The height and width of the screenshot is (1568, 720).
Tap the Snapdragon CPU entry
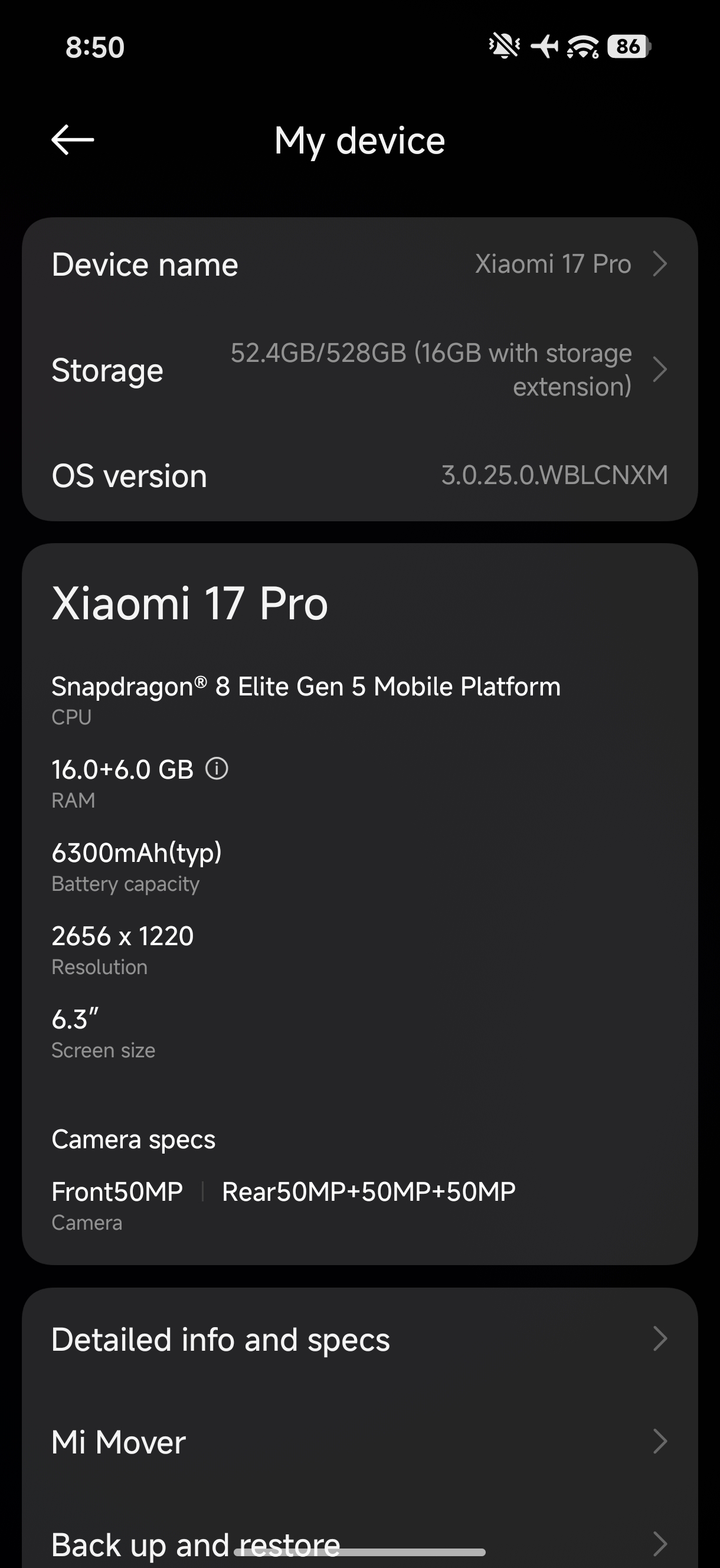click(x=306, y=687)
